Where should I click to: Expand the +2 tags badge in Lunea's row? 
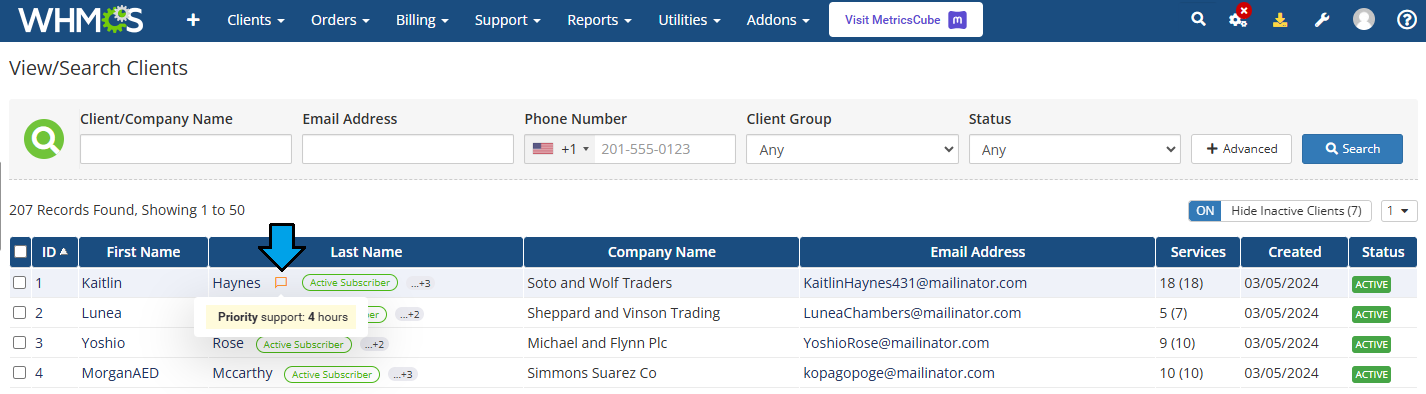pos(409,314)
